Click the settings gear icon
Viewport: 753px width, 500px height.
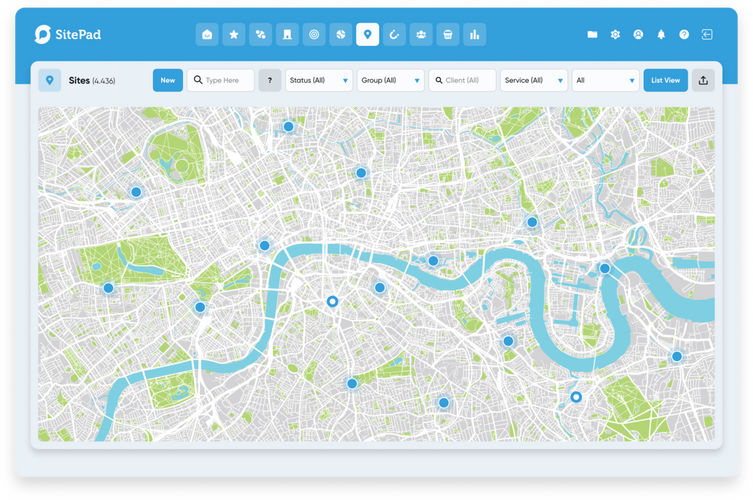coord(615,34)
